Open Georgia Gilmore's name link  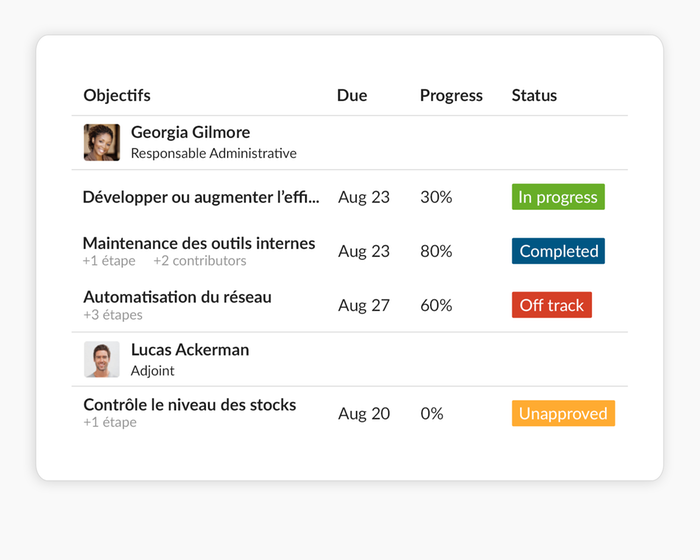coord(190,132)
